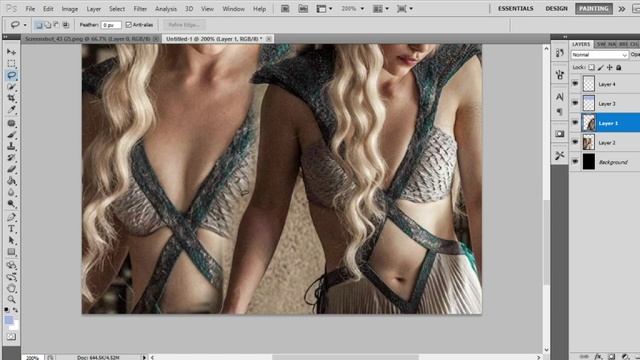Click the Feather input field

pyautogui.click(x=111, y=25)
